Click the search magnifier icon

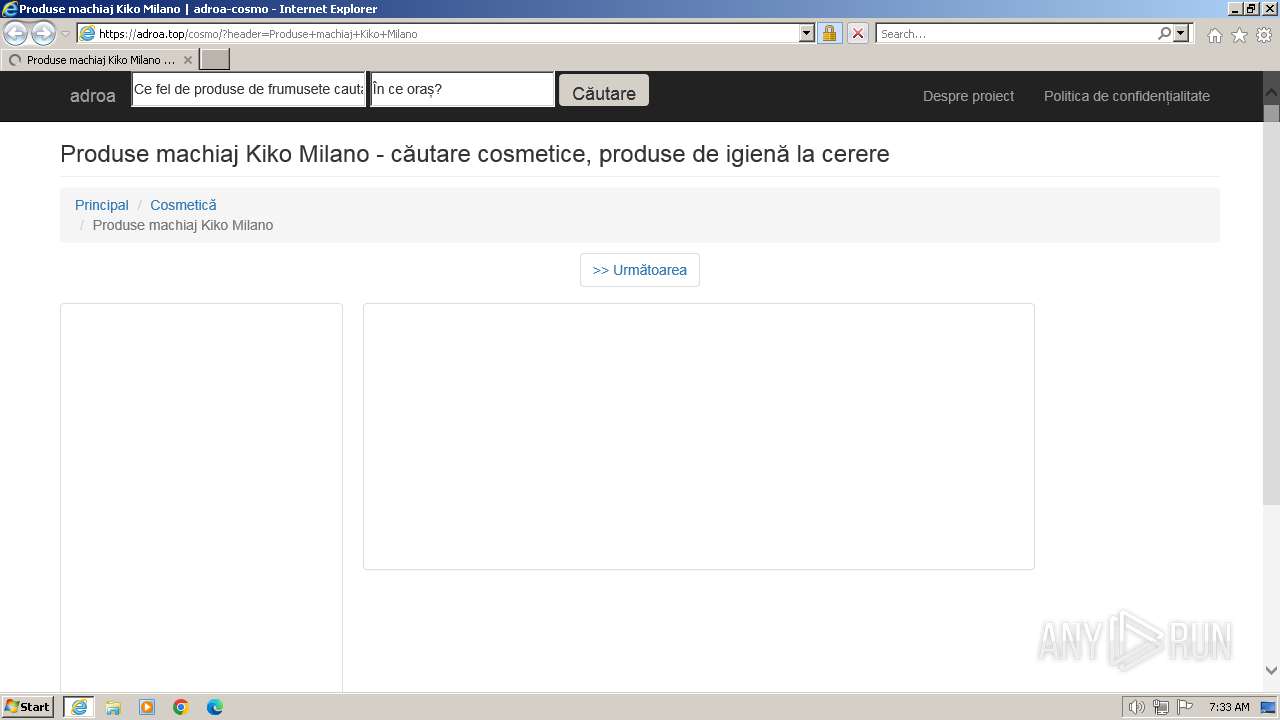pyautogui.click(x=1164, y=33)
